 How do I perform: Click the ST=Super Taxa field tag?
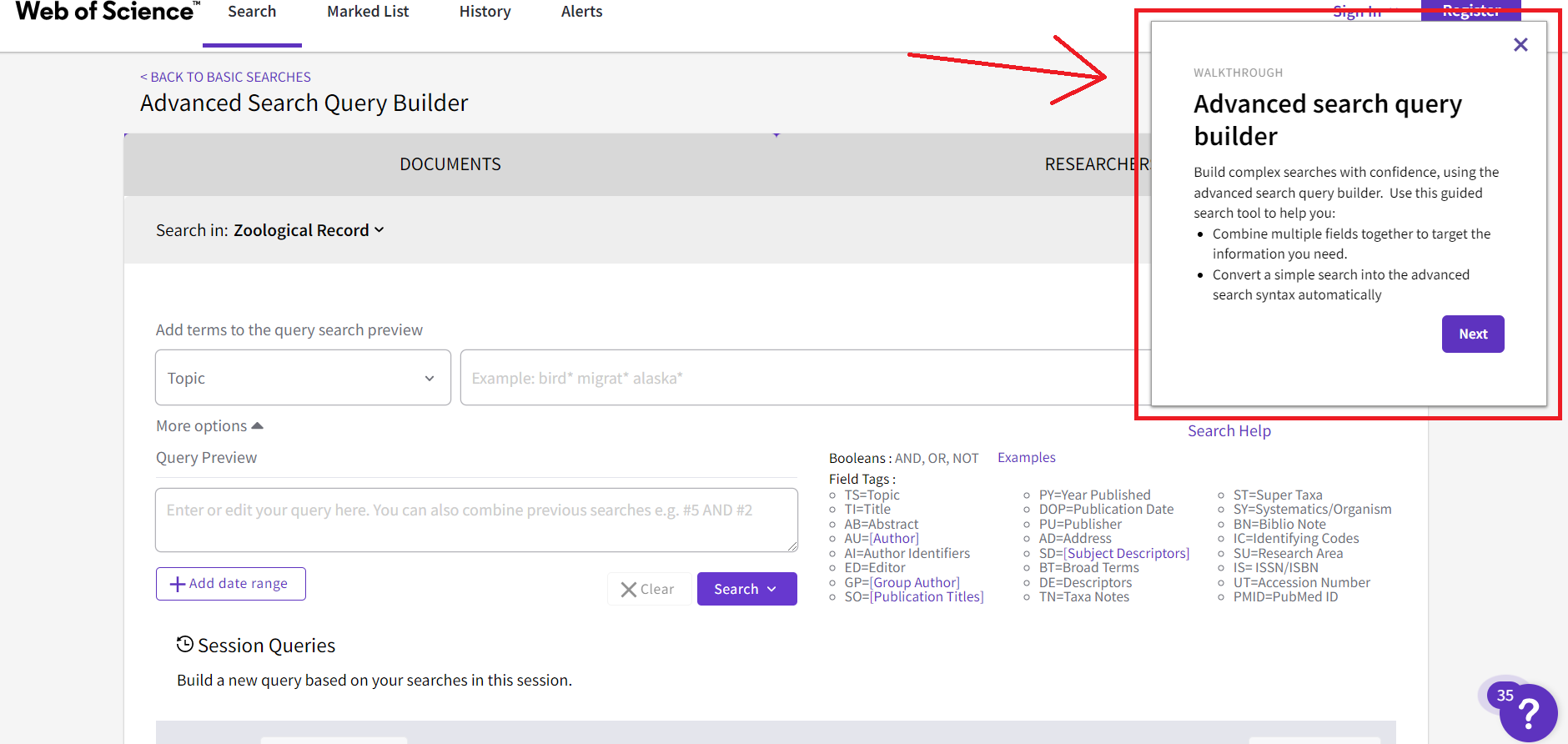click(1278, 495)
